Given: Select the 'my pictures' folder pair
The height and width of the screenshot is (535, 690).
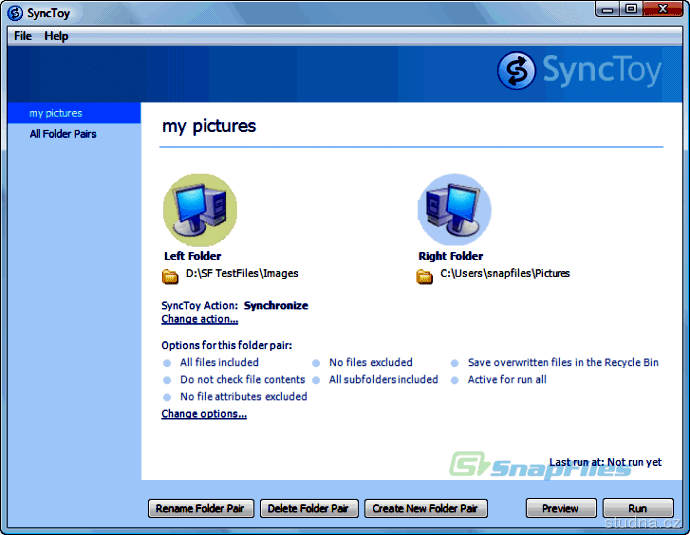Looking at the screenshot, I should pos(56,113).
